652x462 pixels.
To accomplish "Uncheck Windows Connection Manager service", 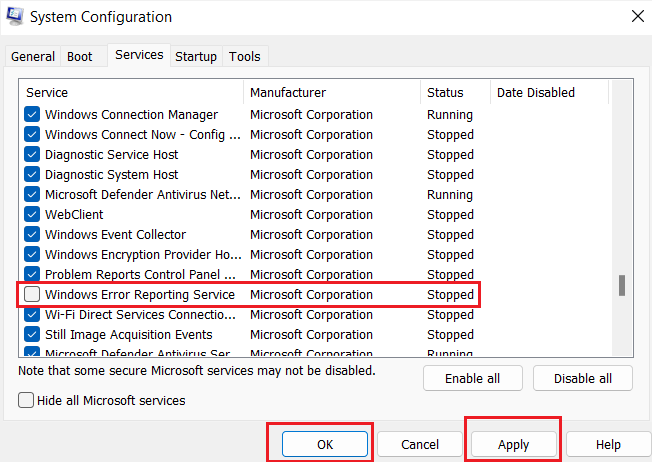I will pyautogui.click(x=32, y=114).
